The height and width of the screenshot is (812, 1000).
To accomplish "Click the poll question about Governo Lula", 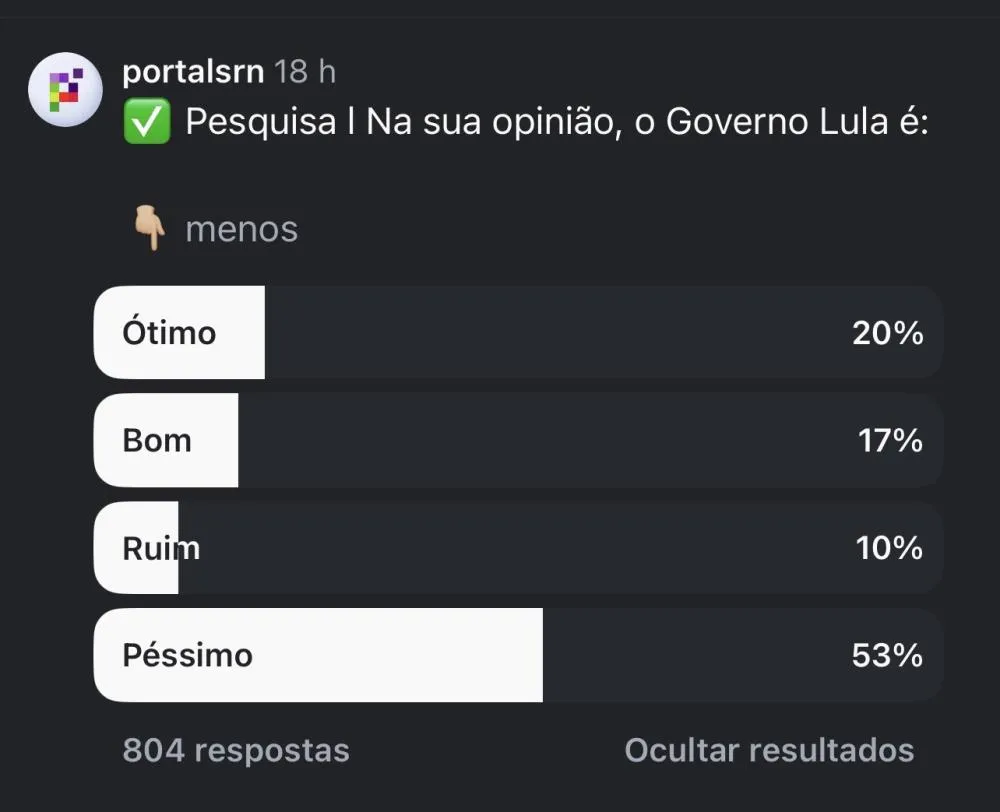I will (x=557, y=121).
